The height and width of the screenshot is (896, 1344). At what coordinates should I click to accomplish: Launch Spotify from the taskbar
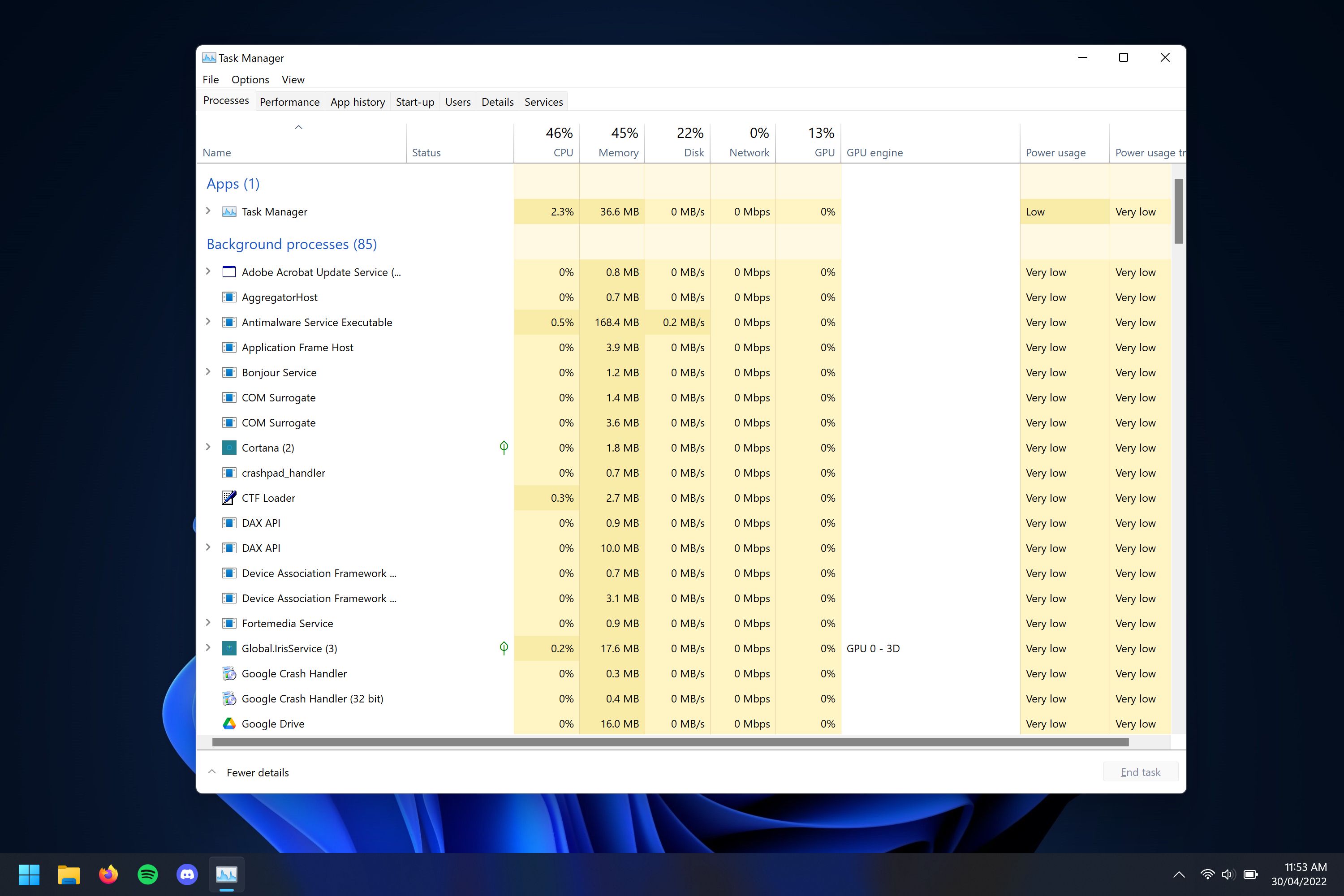147,874
